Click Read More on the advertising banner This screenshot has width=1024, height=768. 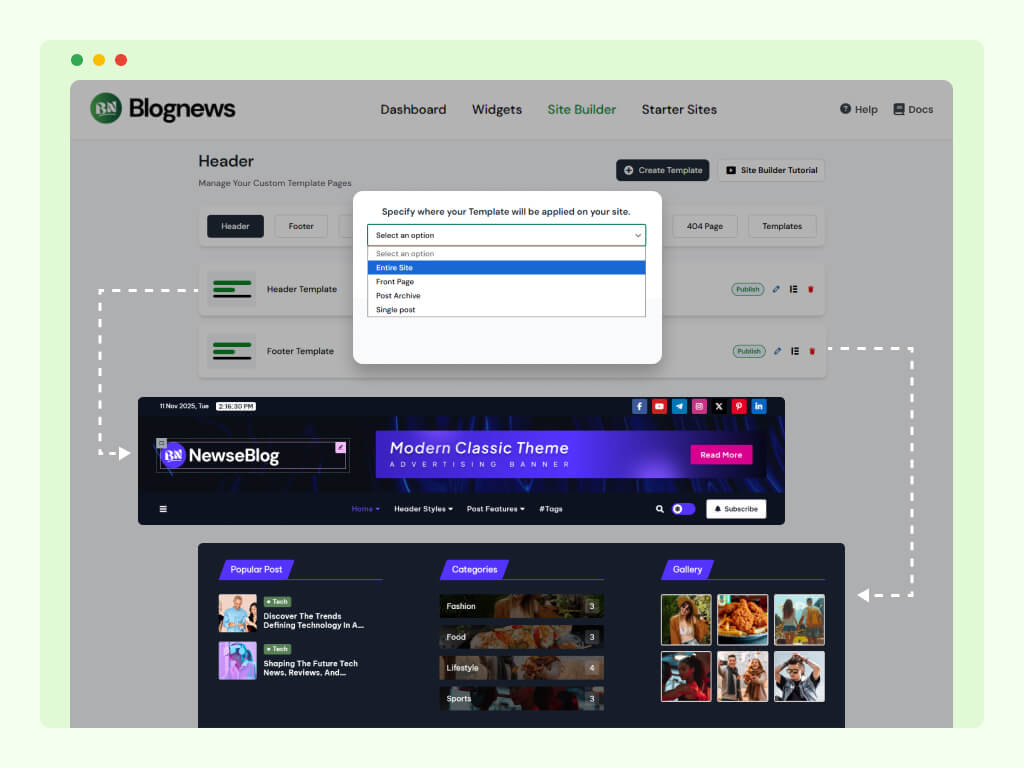click(x=721, y=455)
